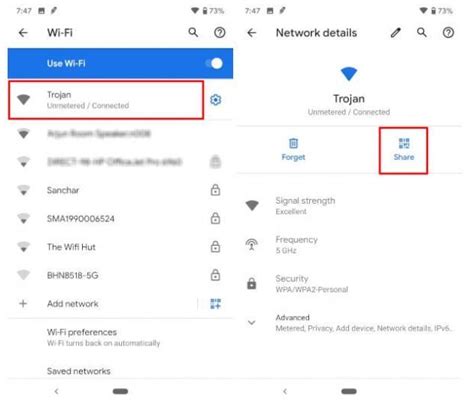
Task: Go back from the Network details screen
Action: tap(252, 33)
